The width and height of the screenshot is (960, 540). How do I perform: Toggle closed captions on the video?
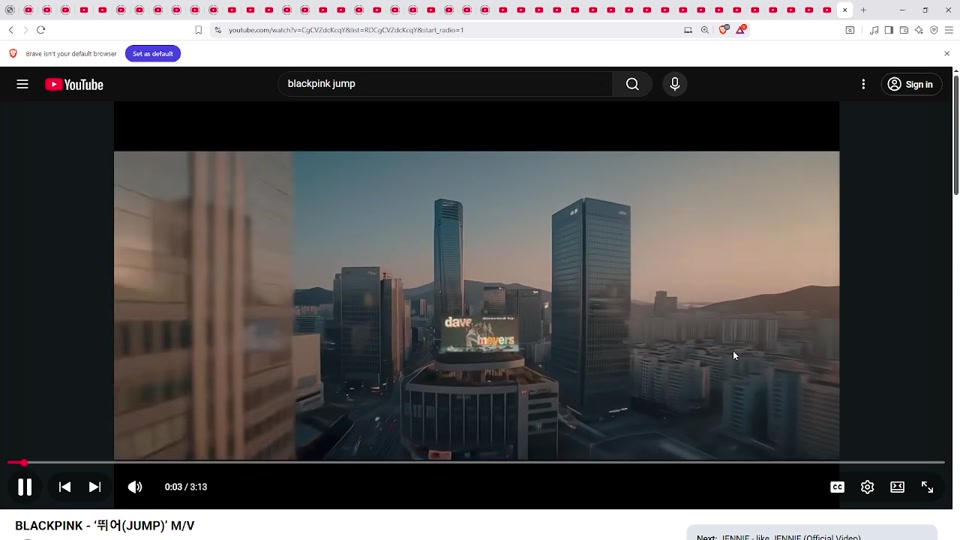(x=837, y=487)
